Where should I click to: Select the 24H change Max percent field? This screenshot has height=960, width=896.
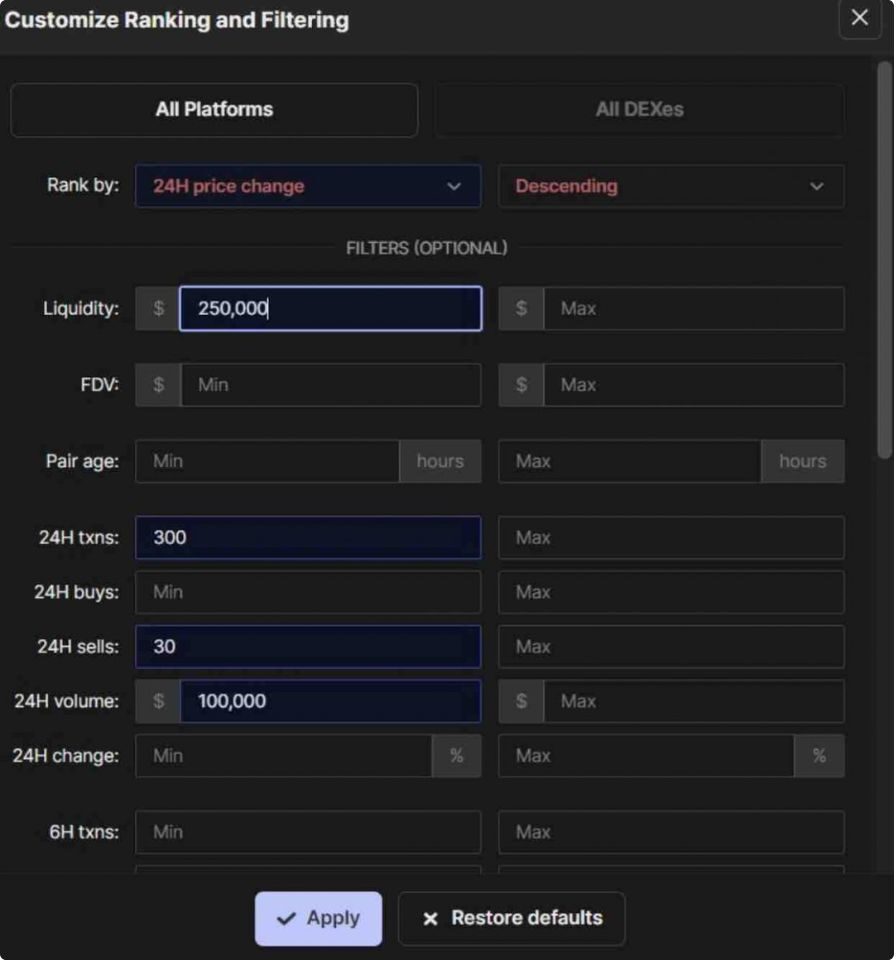click(x=646, y=756)
